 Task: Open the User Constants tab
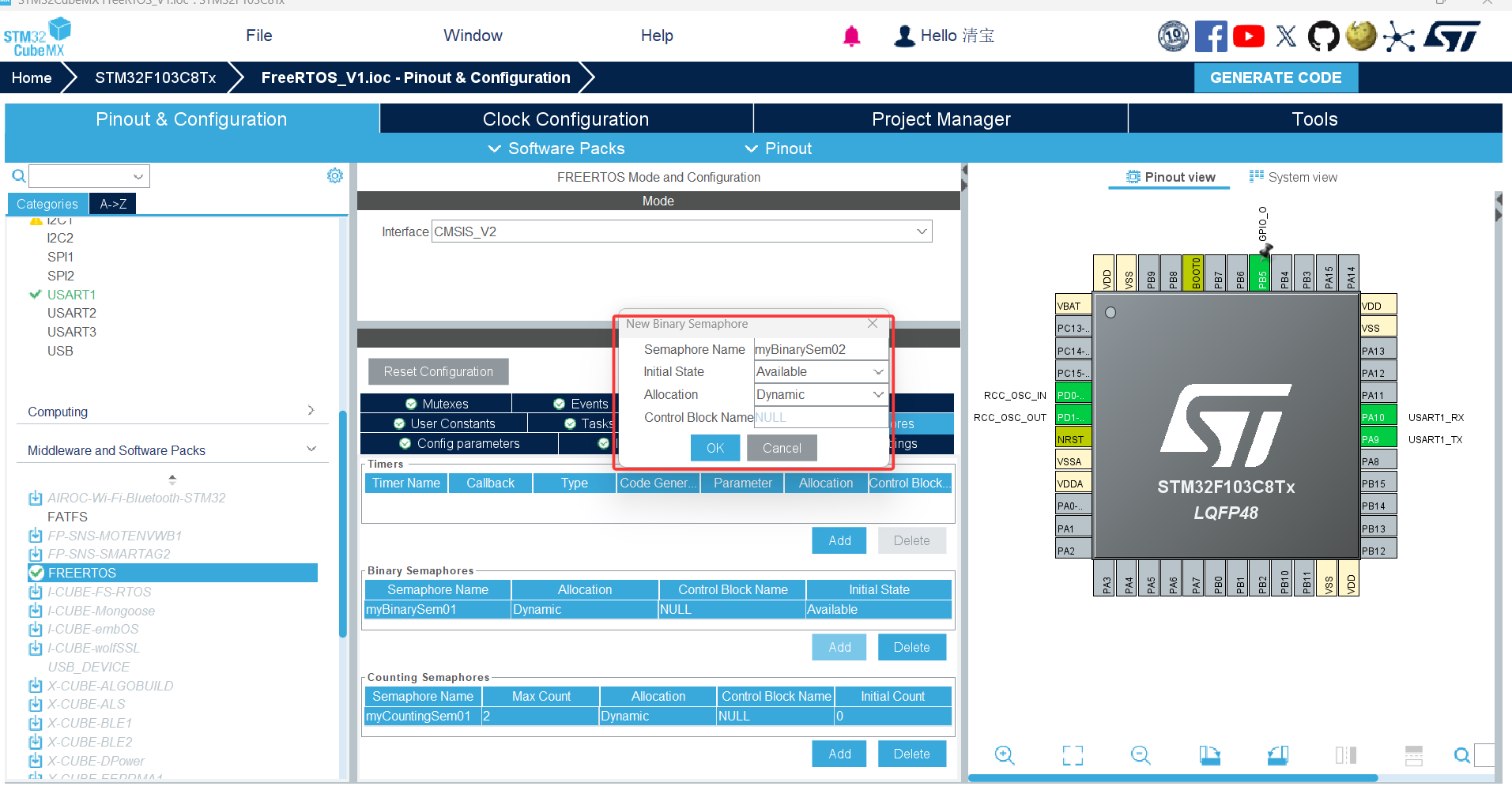pyautogui.click(x=444, y=423)
